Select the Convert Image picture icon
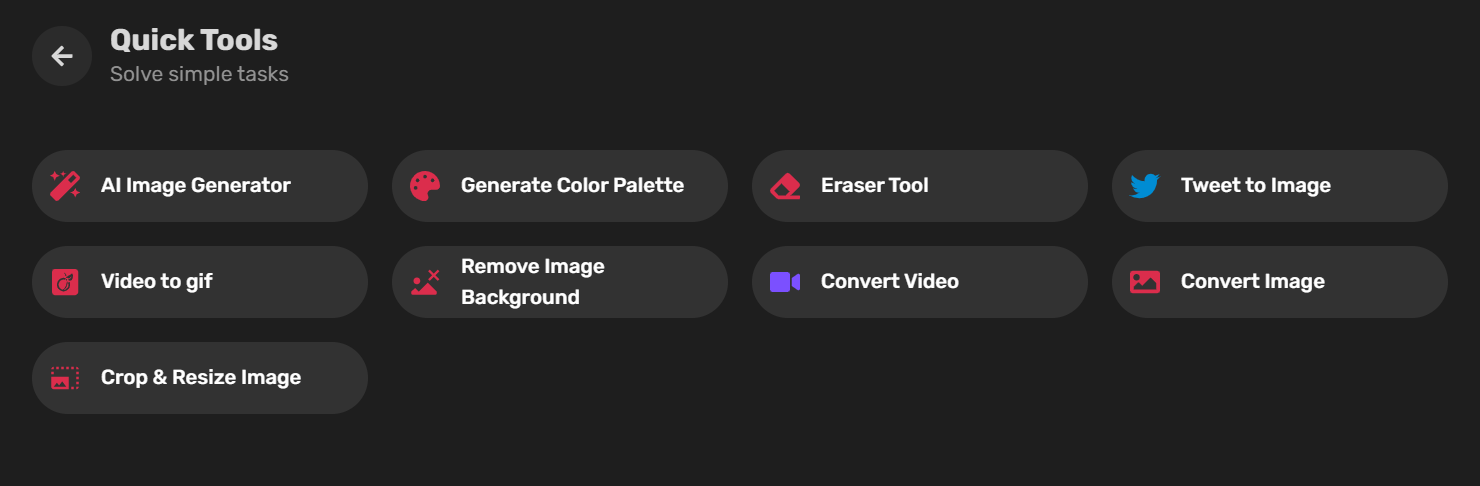The height and width of the screenshot is (486, 1480). (x=1145, y=282)
